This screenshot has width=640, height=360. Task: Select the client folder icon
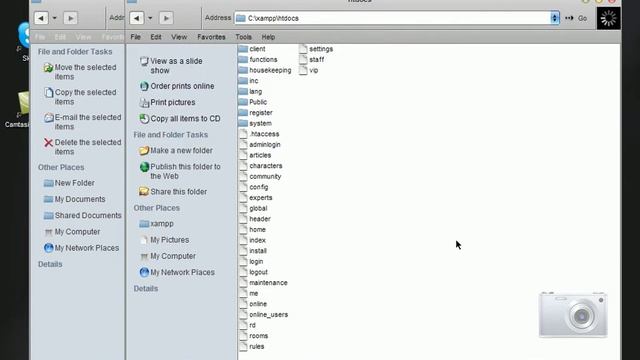click(243, 49)
